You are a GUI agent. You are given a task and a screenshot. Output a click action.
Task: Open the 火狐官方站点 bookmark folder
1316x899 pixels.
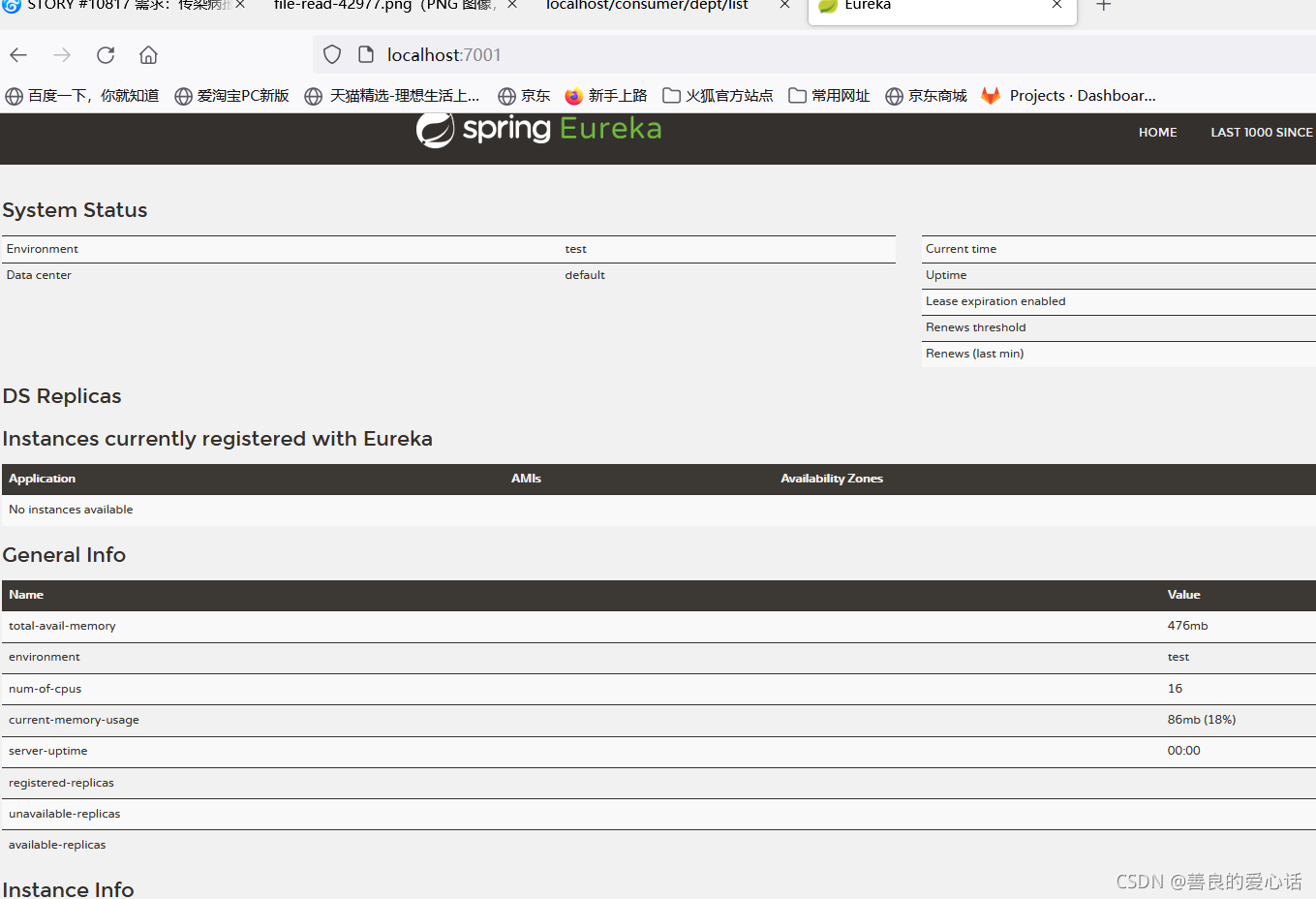click(718, 96)
